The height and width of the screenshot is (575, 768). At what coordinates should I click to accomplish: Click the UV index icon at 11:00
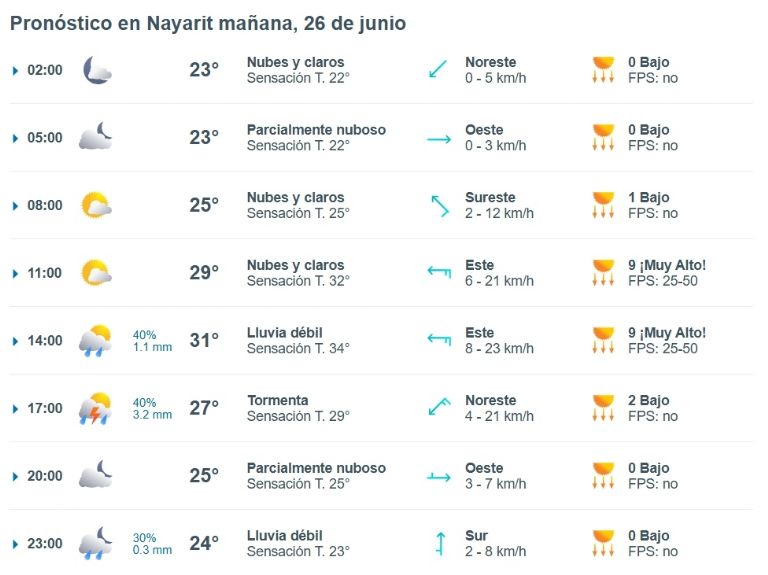(x=603, y=272)
